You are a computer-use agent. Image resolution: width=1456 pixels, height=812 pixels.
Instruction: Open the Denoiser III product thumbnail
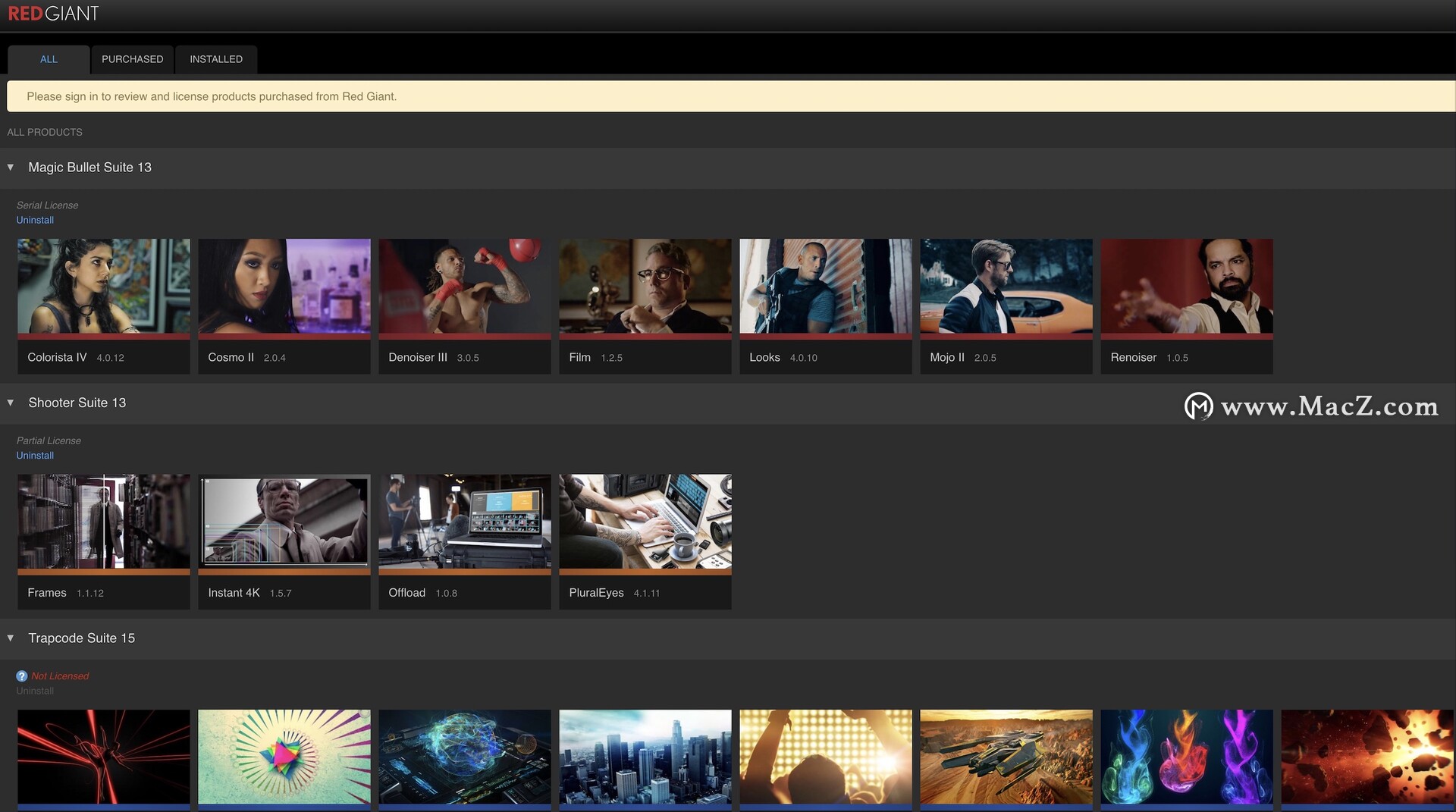coord(465,287)
